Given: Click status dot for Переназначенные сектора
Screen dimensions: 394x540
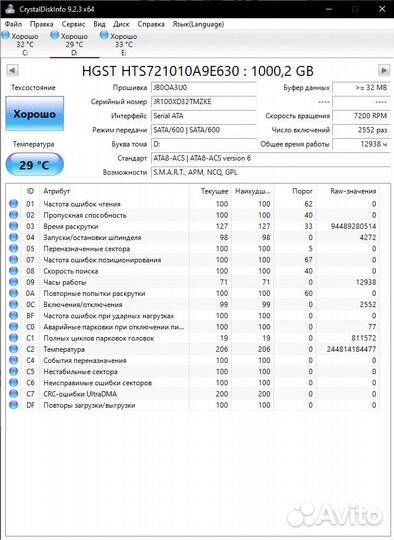Looking at the screenshot, I should pyautogui.click(x=13, y=249).
